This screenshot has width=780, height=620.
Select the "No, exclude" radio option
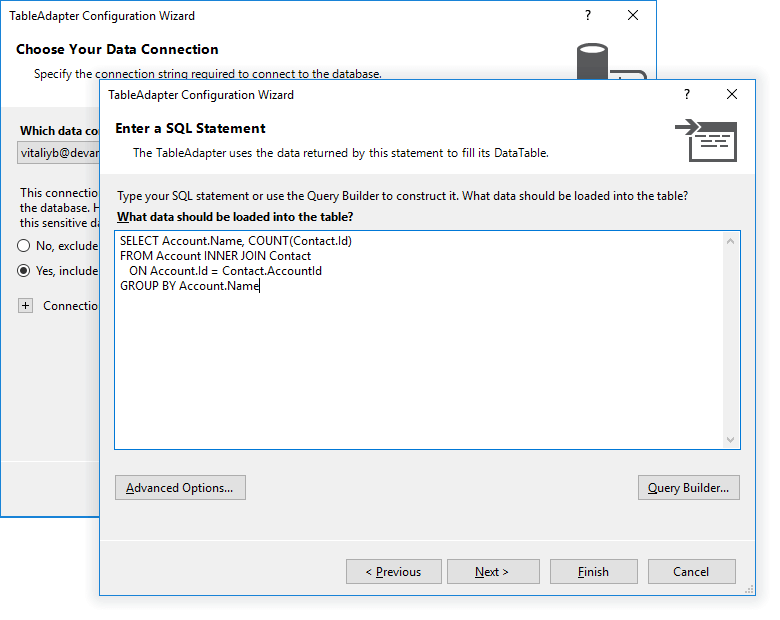pos(24,246)
